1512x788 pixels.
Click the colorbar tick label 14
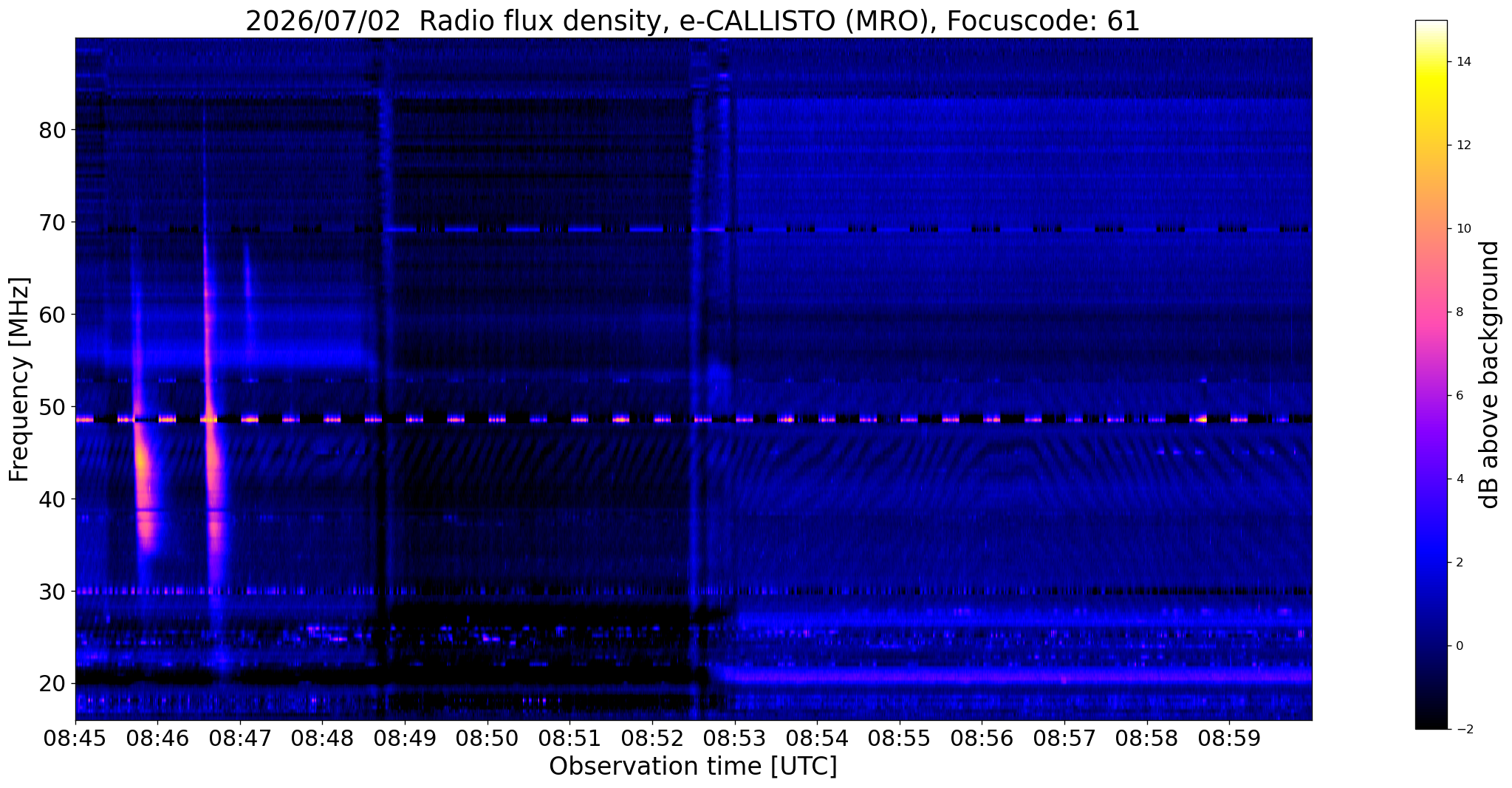[x=1463, y=62]
